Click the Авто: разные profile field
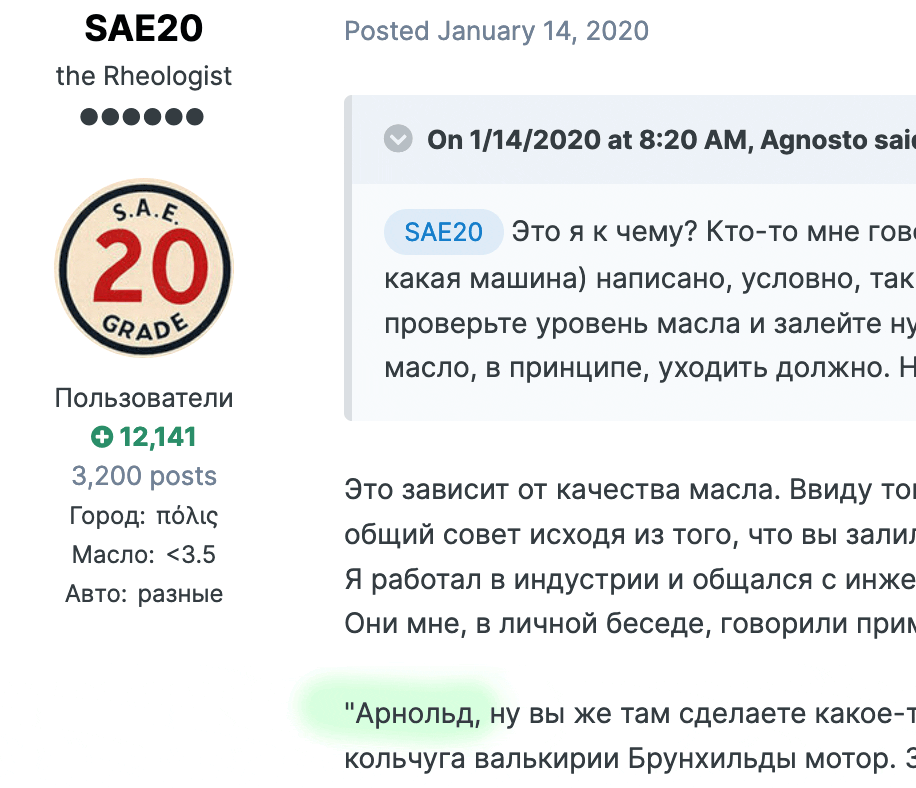Screen dimensions: 916x788 (144, 593)
